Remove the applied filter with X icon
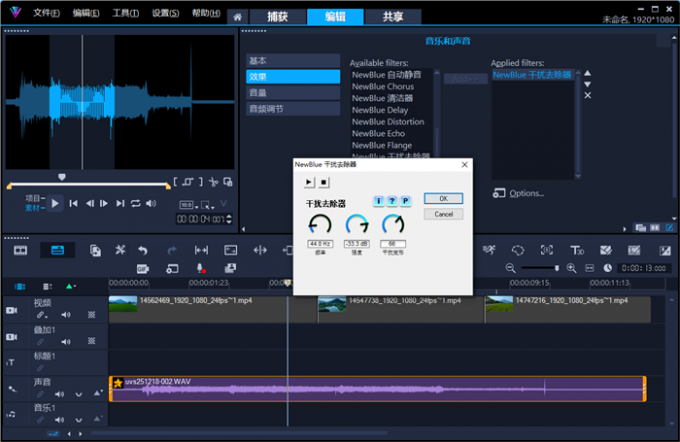Image resolution: width=680 pixels, height=442 pixels. 587,96
